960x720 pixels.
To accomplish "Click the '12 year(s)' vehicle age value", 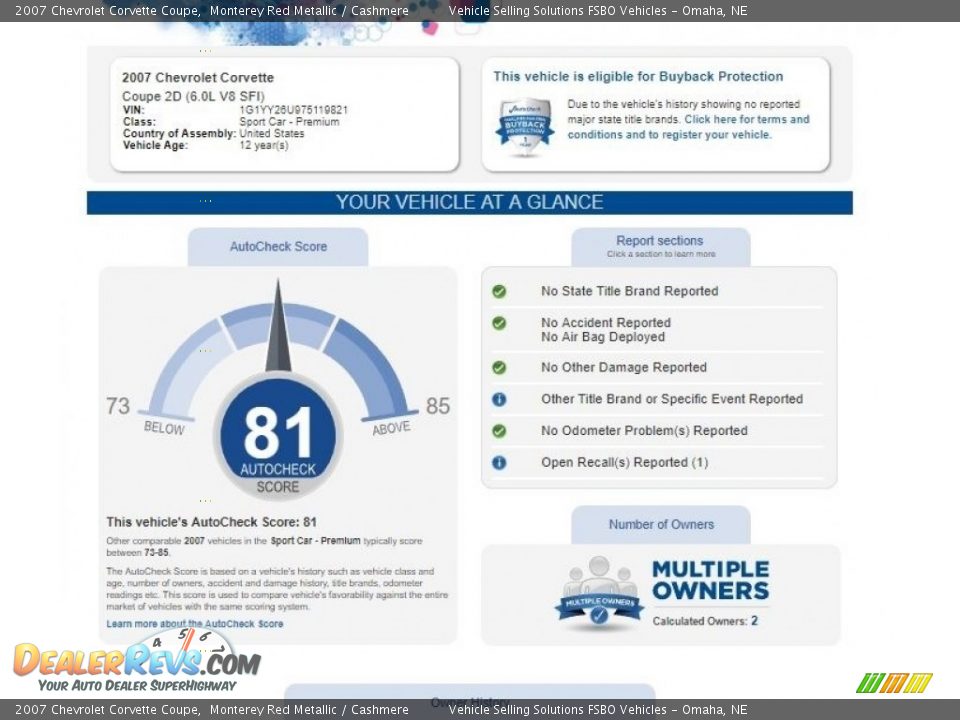I will tap(263, 145).
